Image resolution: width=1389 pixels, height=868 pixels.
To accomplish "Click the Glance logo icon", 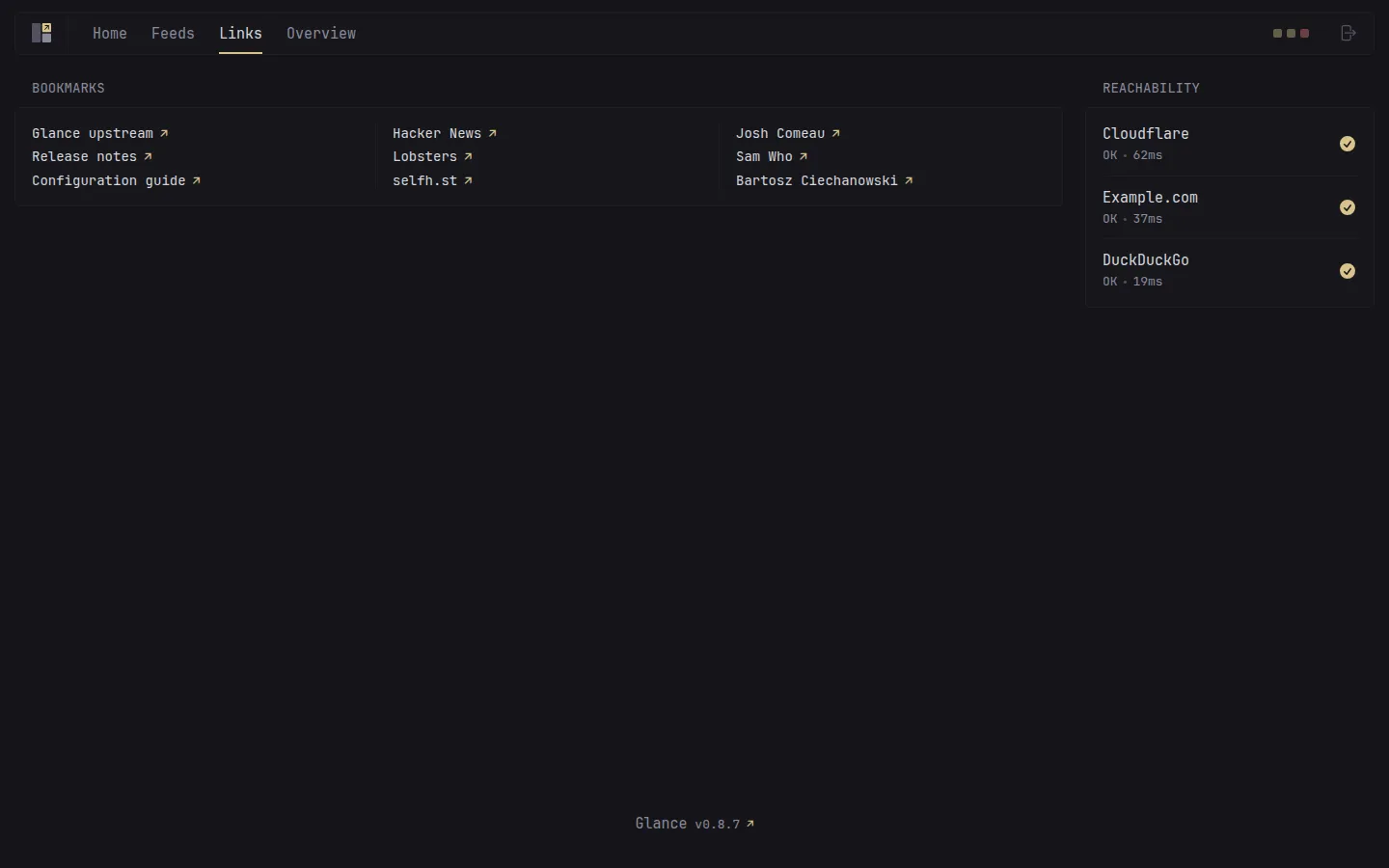I will [x=41, y=33].
